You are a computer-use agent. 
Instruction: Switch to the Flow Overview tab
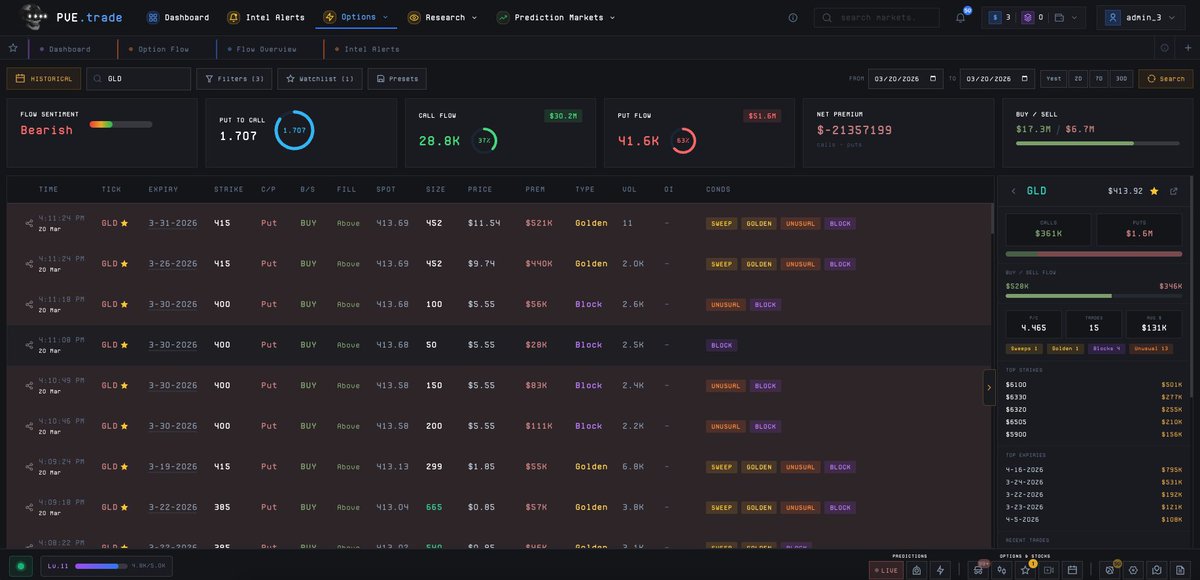pos(266,48)
